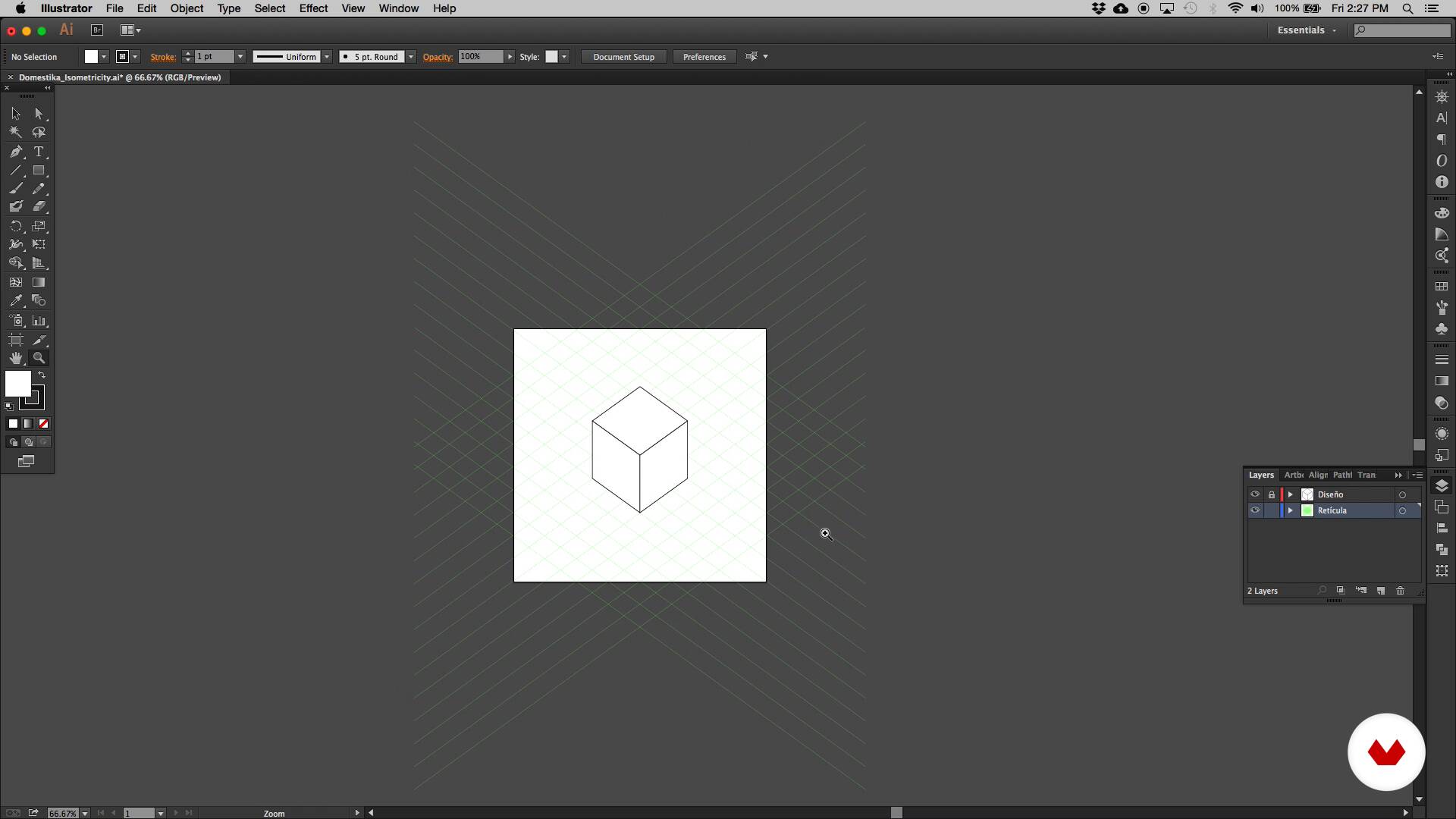Click the Document Setup button

coord(624,57)
